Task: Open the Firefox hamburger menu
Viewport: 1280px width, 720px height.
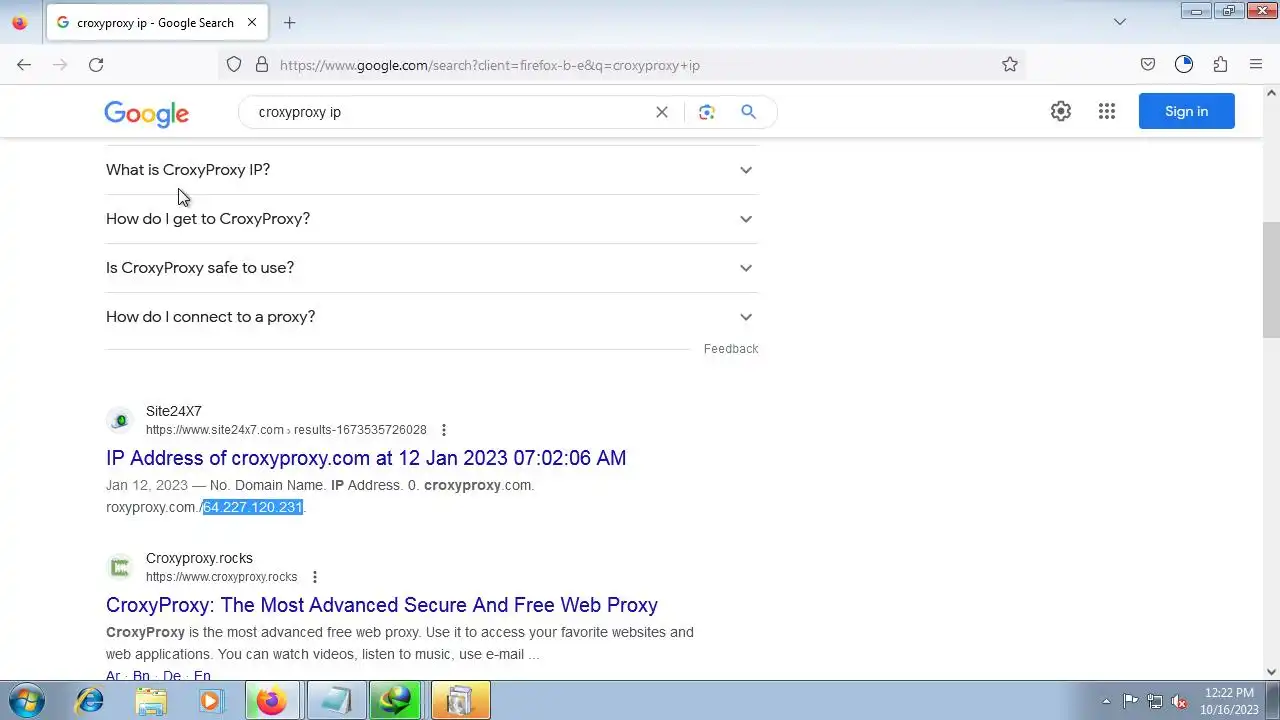Action: coord(1256,65)
